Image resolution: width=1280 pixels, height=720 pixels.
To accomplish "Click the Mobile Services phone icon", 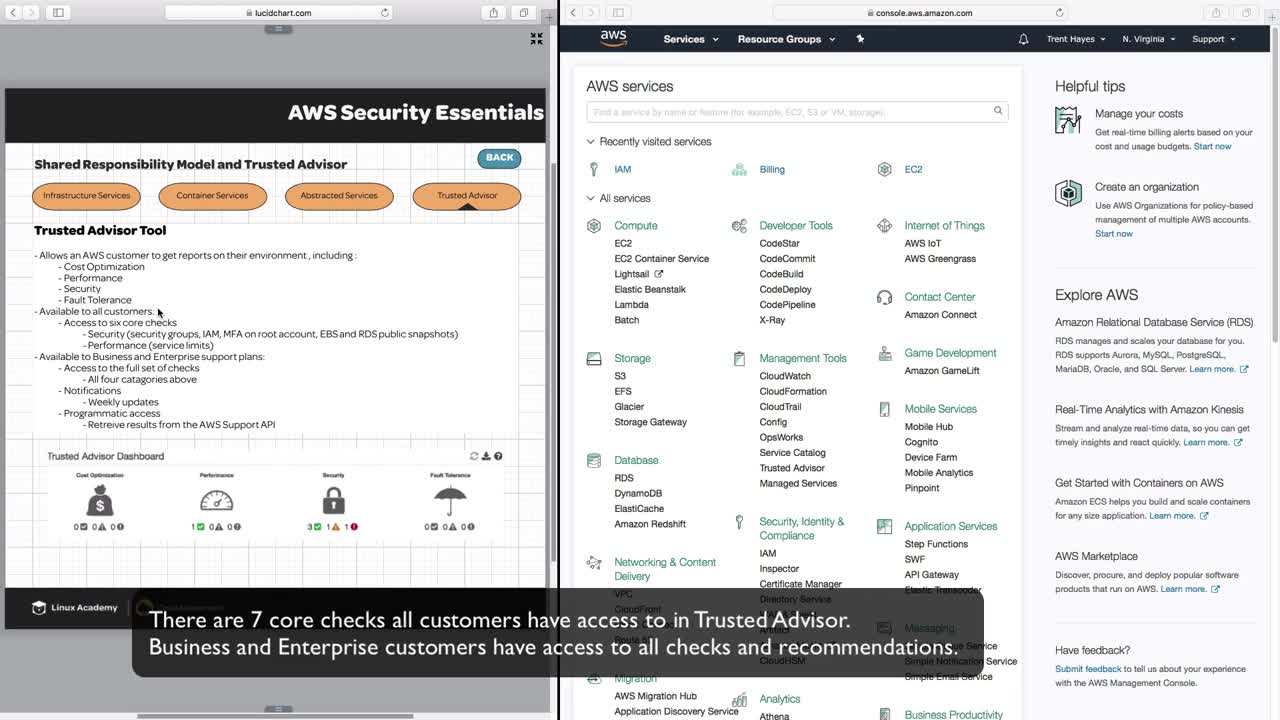I will coord(884,409).
